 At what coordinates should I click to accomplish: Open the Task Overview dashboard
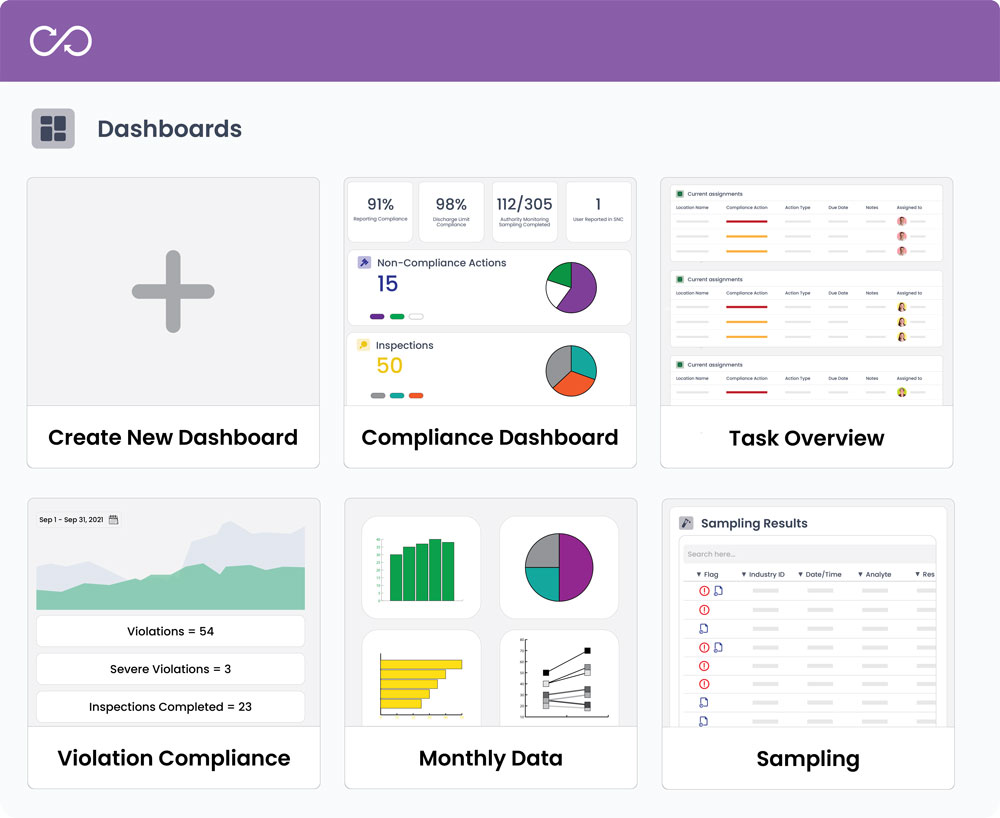tap(807, 323)
